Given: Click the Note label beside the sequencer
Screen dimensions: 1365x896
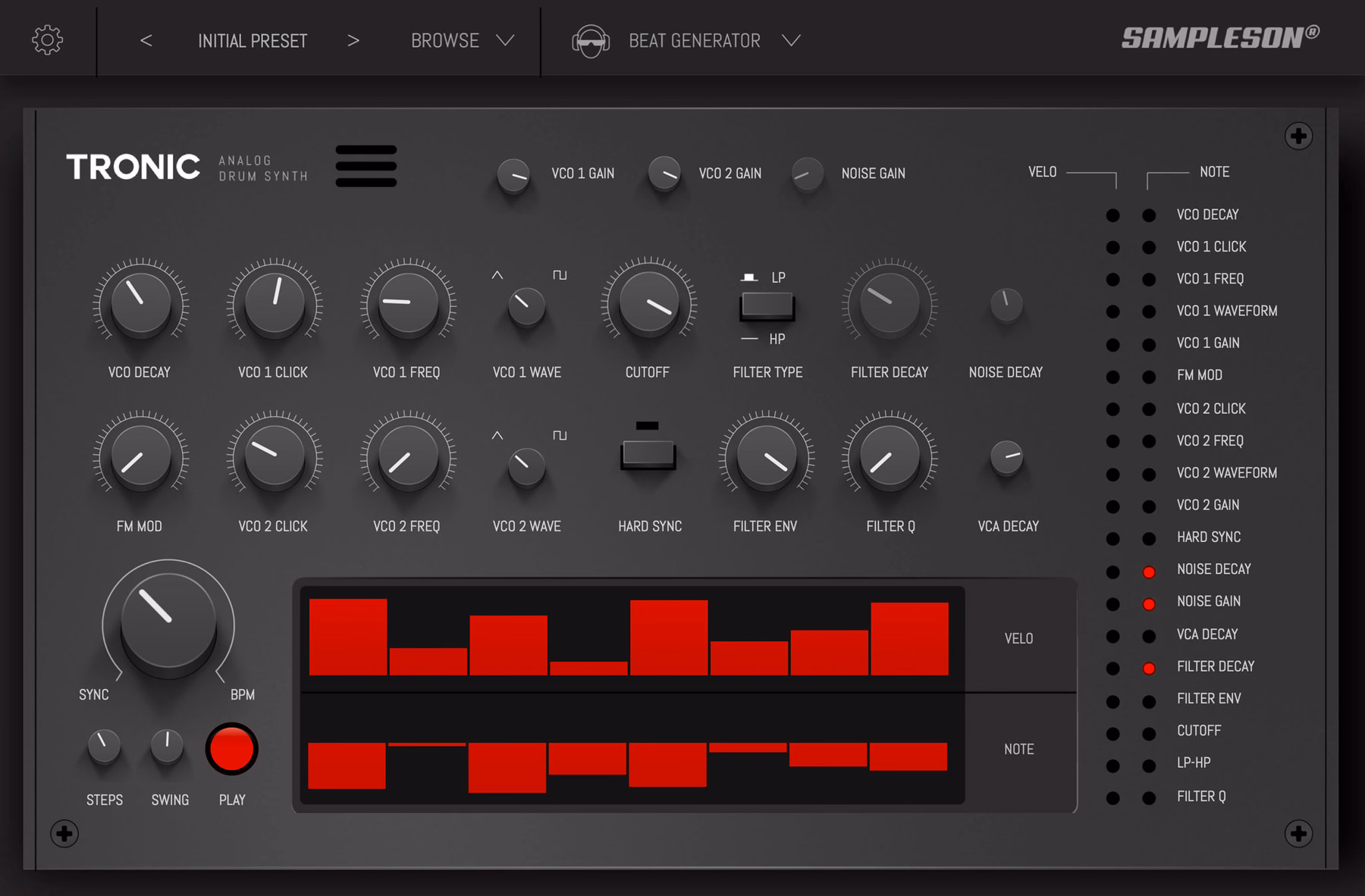Looking at the screenshot, I should (x=1018, y=749).
